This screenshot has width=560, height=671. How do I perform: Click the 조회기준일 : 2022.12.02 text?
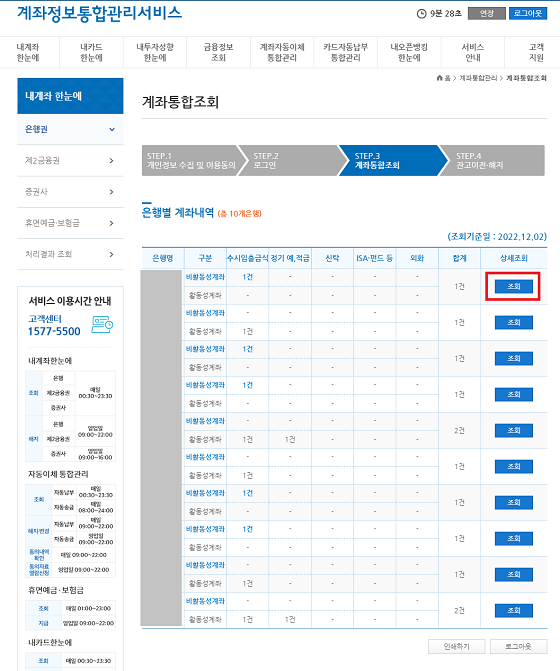pyautogui.click(x=497, y=236)
